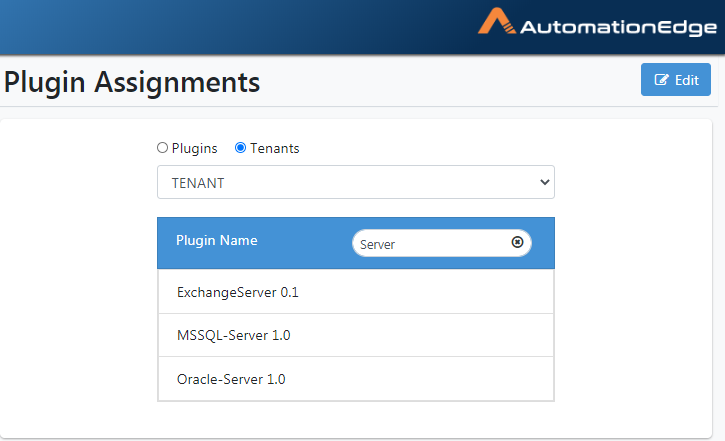Click the Tenants radio label text
The width and height of the screenshot is (725, 441).
(x=275, y=148)
